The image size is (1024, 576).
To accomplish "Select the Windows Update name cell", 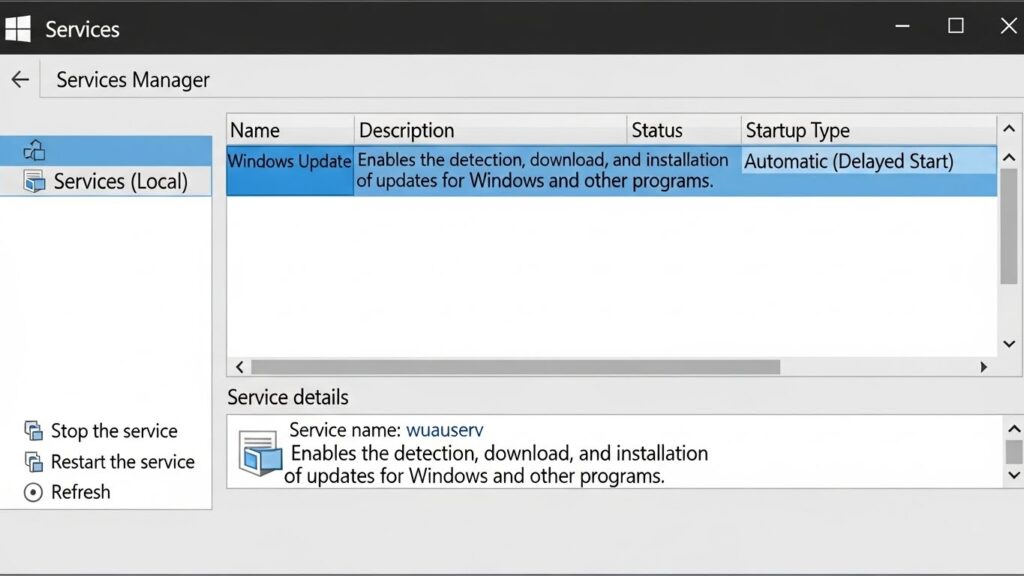I will tap(289, 170).
